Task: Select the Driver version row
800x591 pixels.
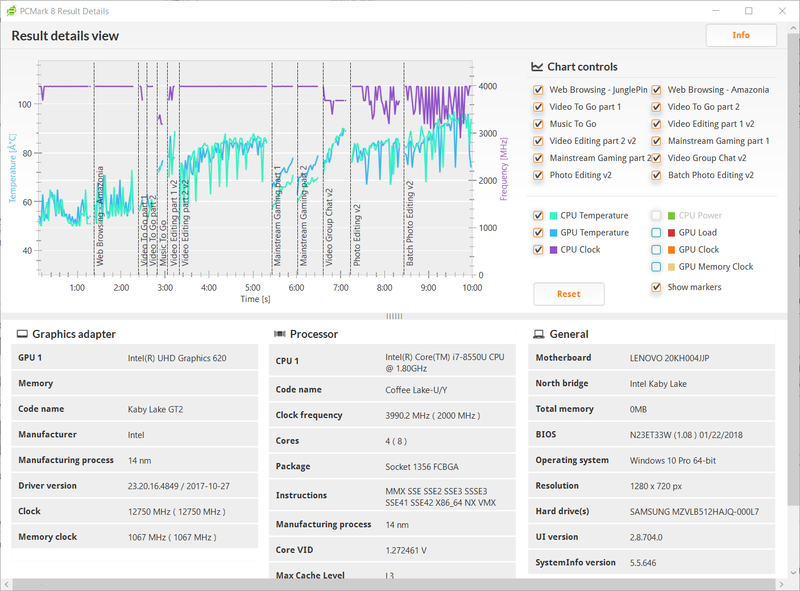Action: (135, 486)
